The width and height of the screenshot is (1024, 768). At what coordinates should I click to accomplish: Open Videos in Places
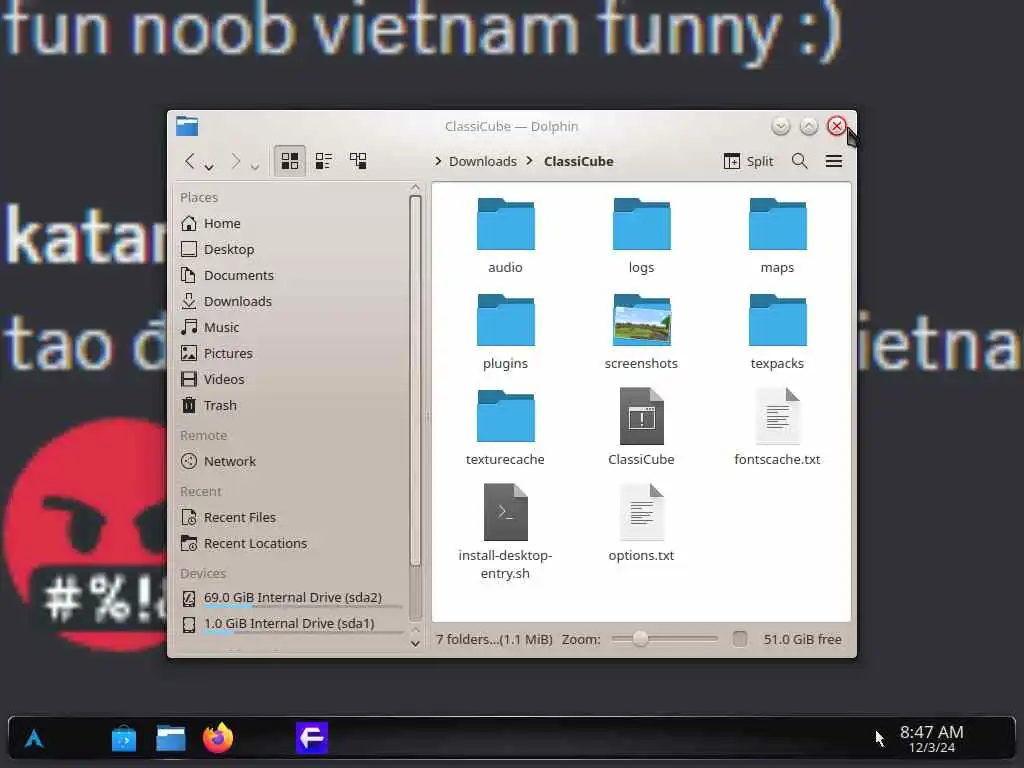pyautogui.click(x=293, y=379)
